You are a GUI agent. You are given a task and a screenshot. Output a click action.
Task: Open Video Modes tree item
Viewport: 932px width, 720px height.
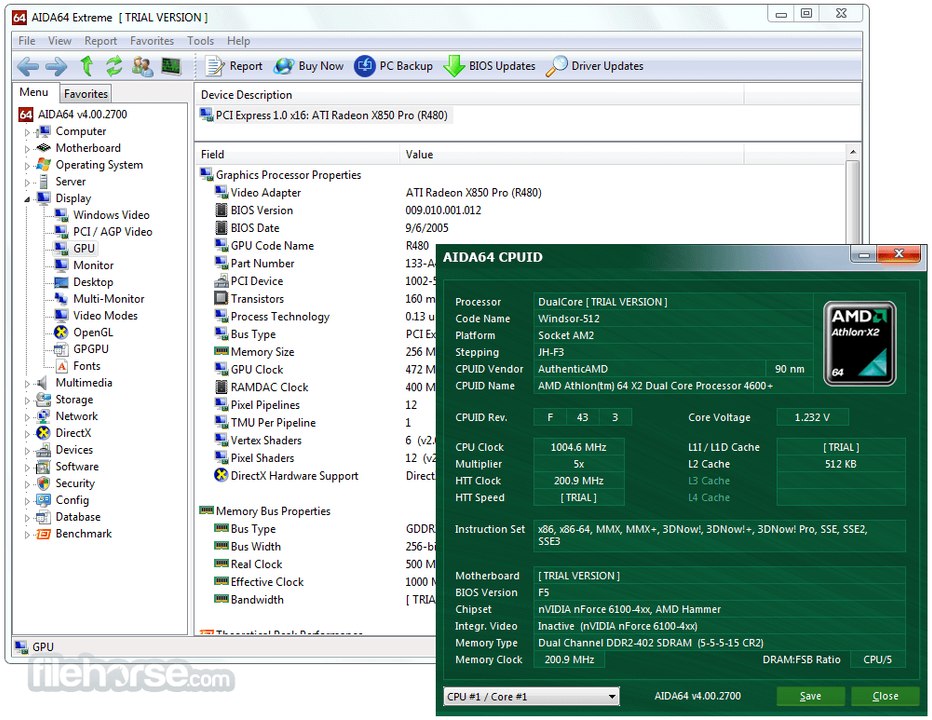pos(105,316)
